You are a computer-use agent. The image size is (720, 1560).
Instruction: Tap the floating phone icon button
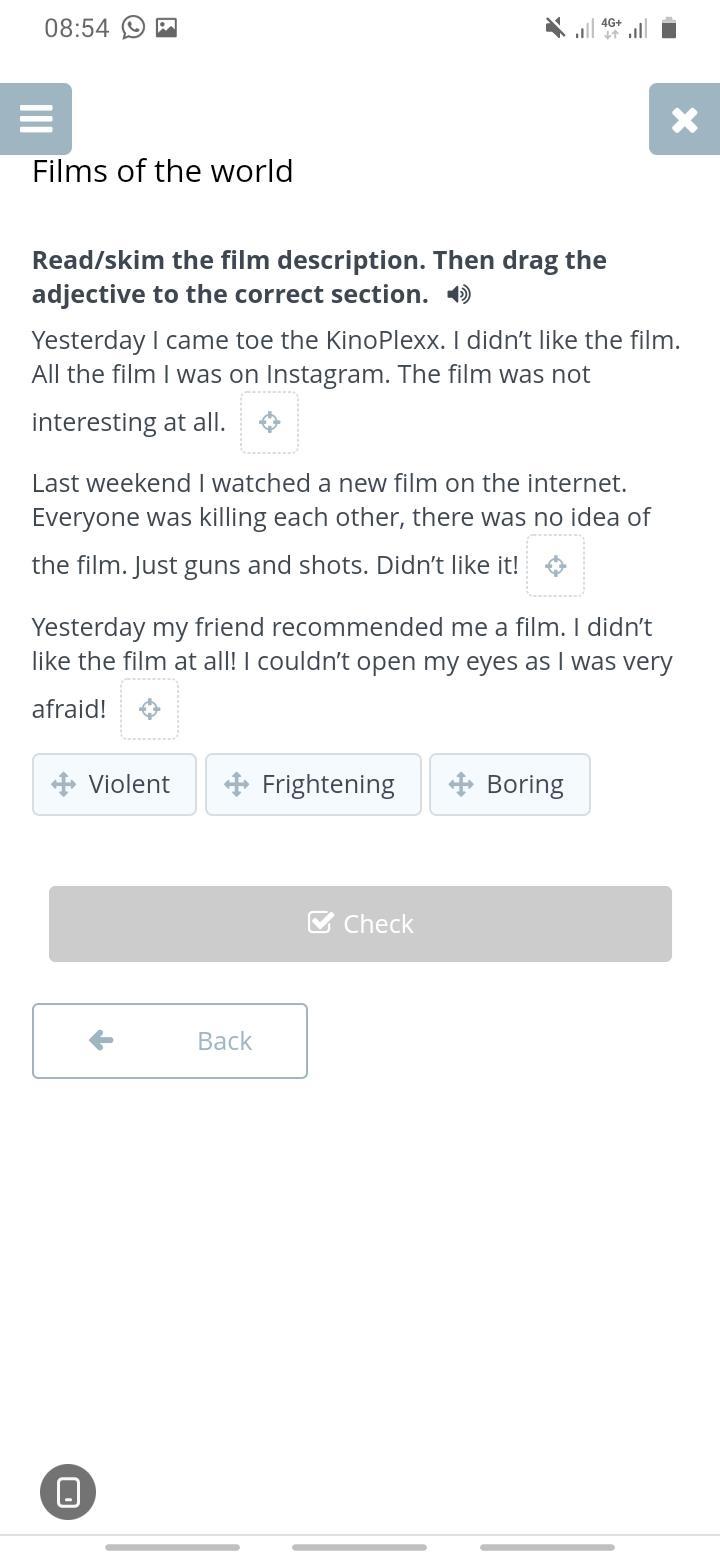(68, 1492)
